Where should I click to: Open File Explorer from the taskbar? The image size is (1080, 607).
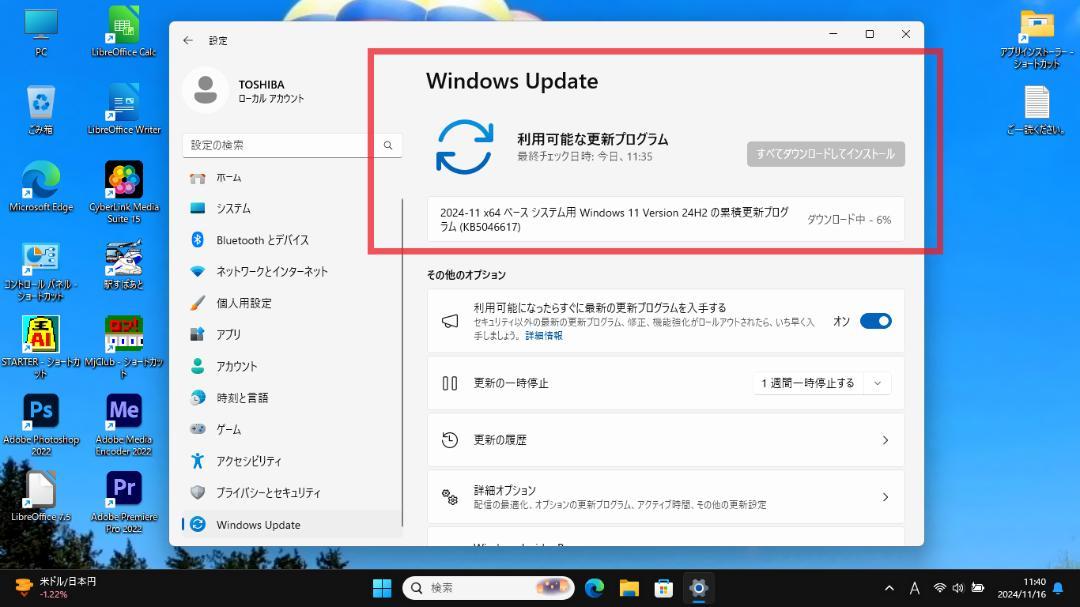629,588
